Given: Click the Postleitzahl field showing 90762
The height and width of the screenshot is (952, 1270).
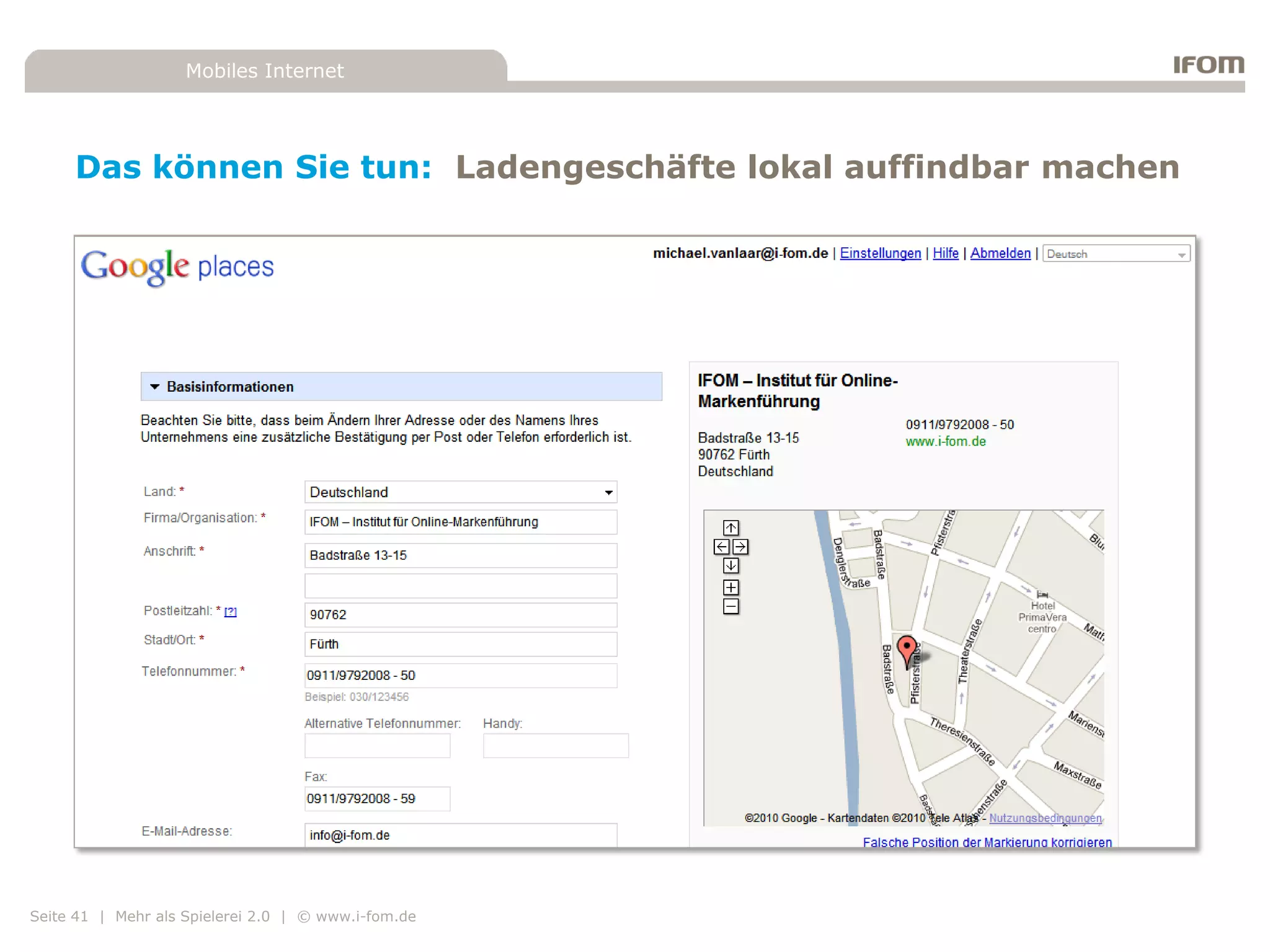Looking at the screenshot, I should pos(461,615).
